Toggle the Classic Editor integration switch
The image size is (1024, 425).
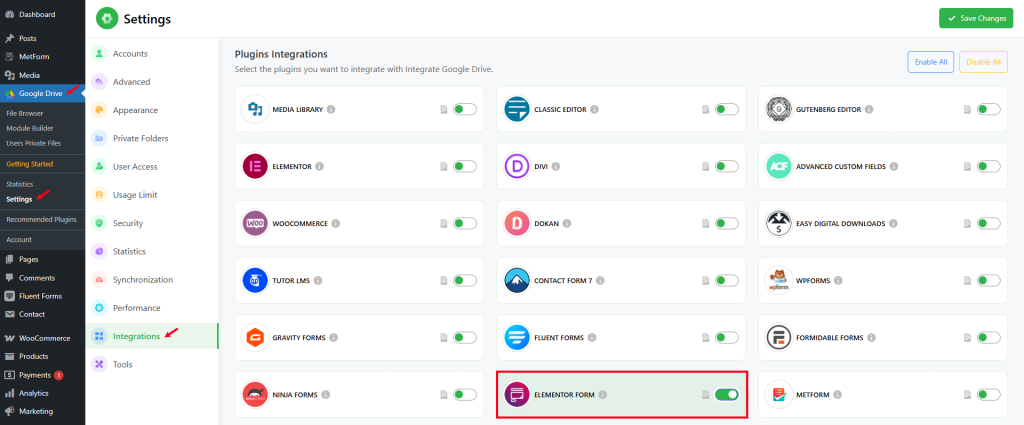pos(727,110)
